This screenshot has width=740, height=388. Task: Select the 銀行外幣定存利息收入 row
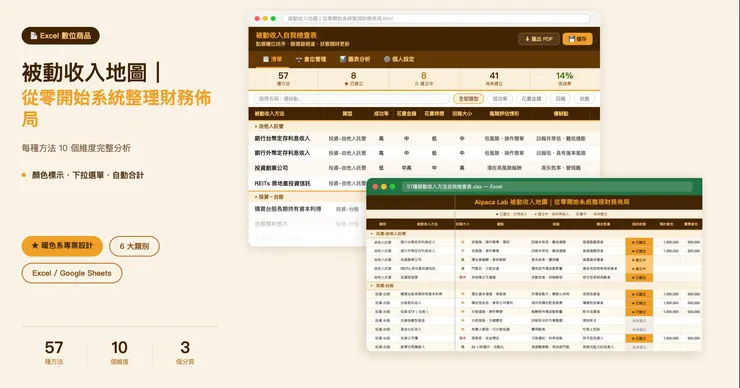424,153
